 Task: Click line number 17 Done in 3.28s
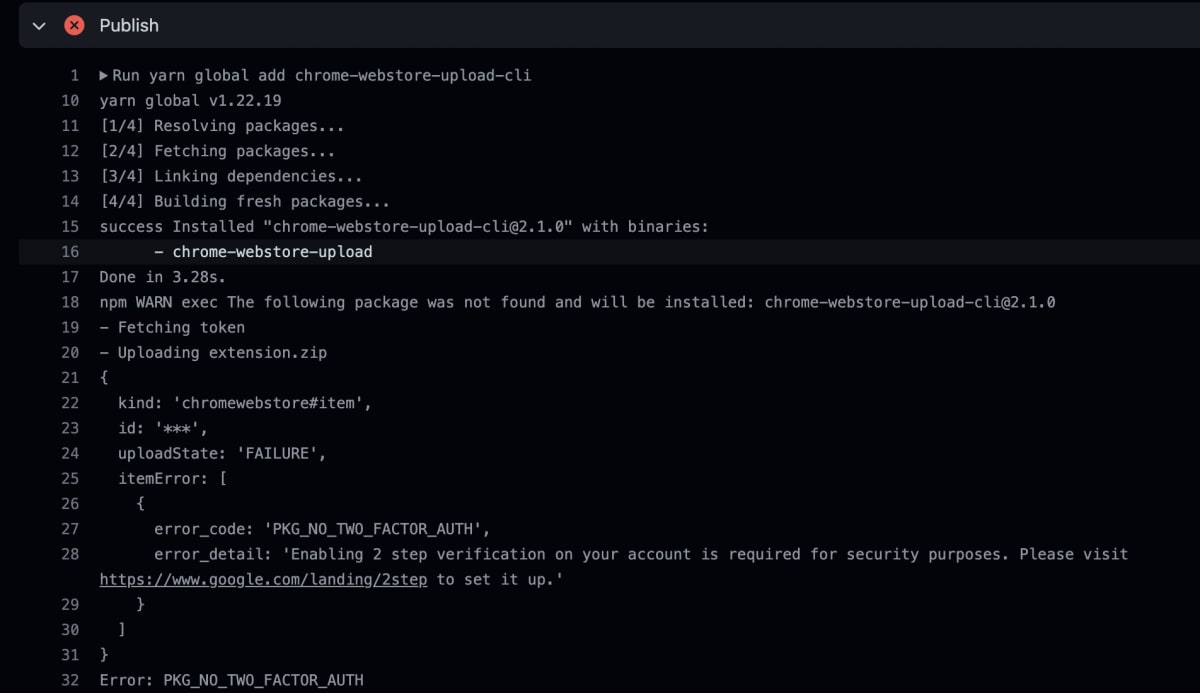tap(70, 277)
